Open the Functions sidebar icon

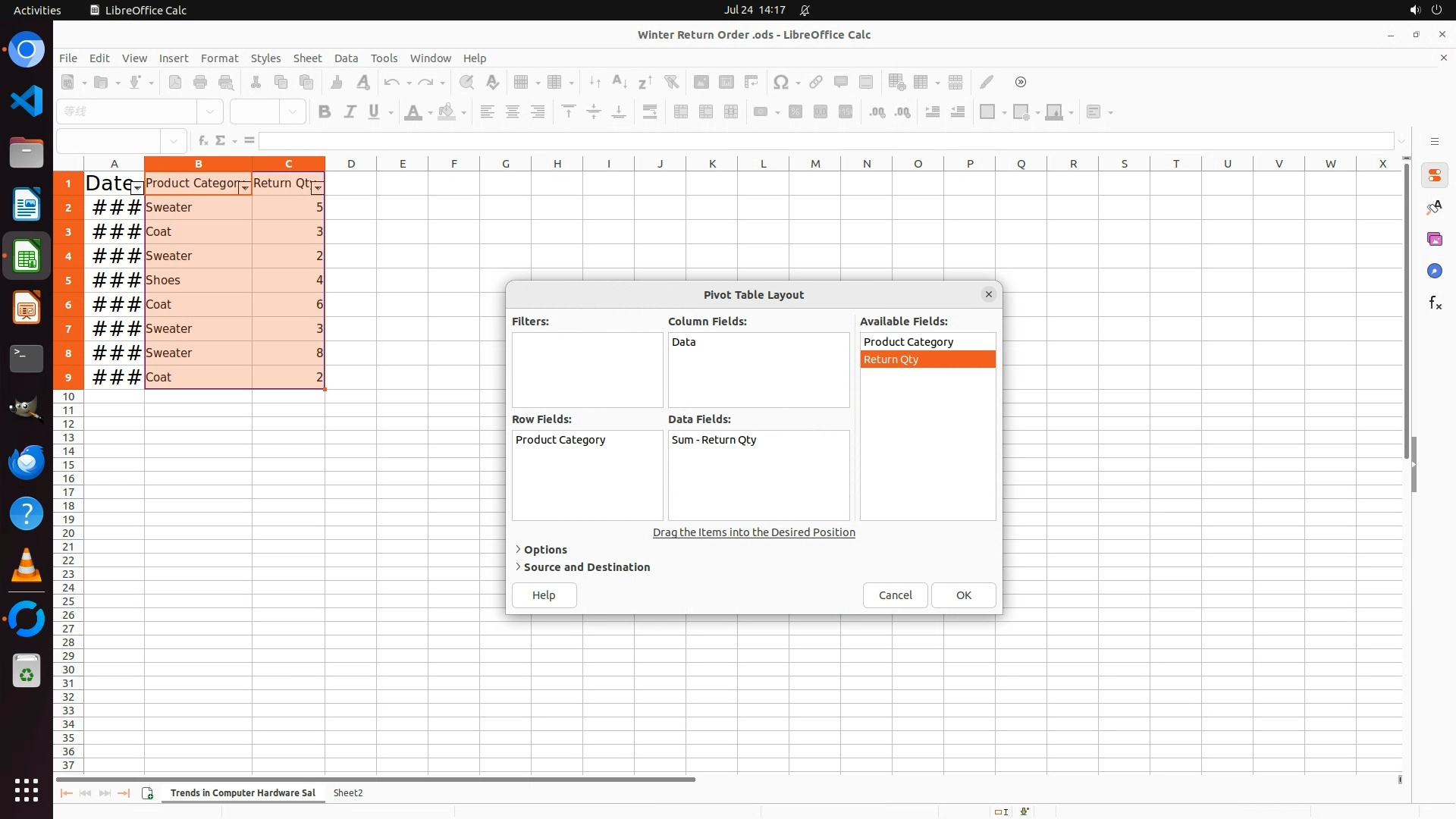click(x=1434, y=303)
